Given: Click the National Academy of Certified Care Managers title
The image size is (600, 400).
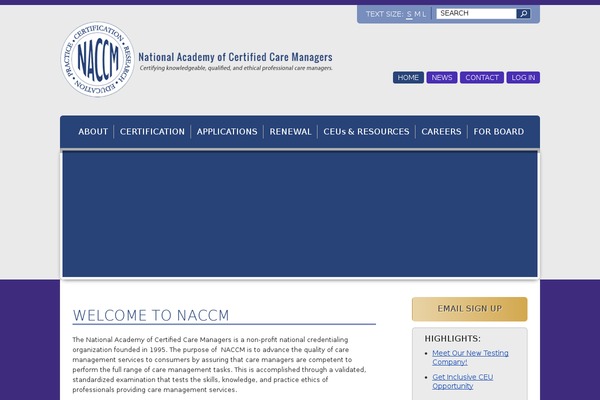Looking at the screenshot, I should click(x=235, y=57).
